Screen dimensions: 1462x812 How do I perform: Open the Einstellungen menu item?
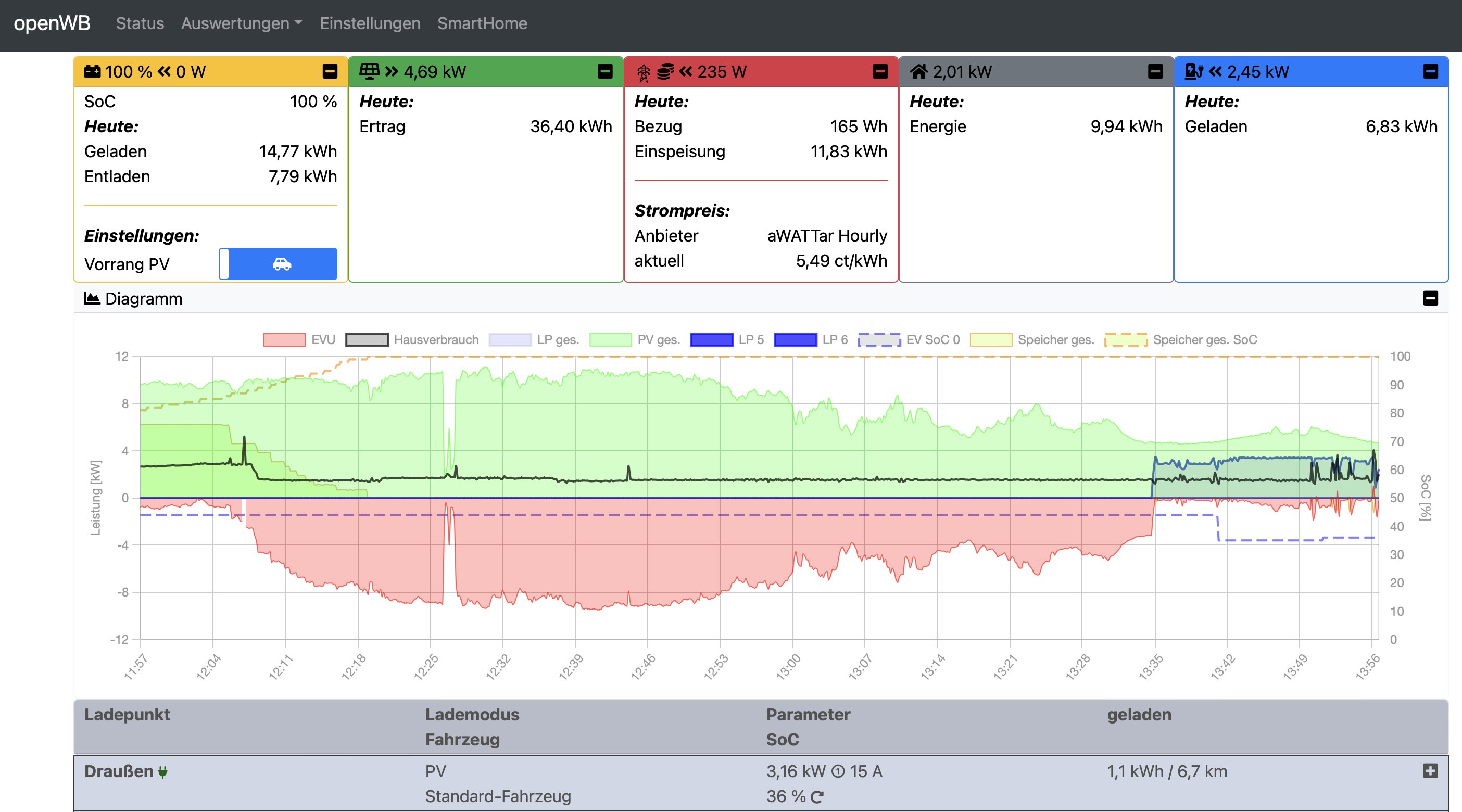coord(370,23)
